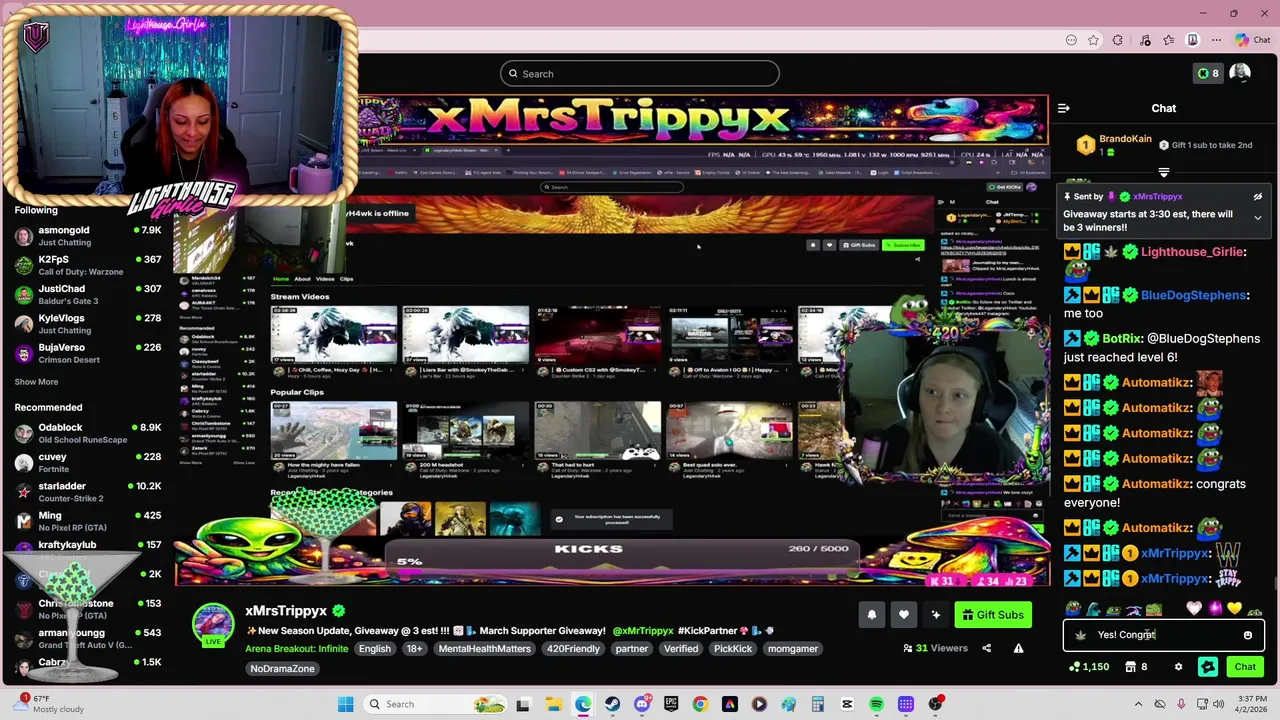Open browser favorites list icon

1168,40
